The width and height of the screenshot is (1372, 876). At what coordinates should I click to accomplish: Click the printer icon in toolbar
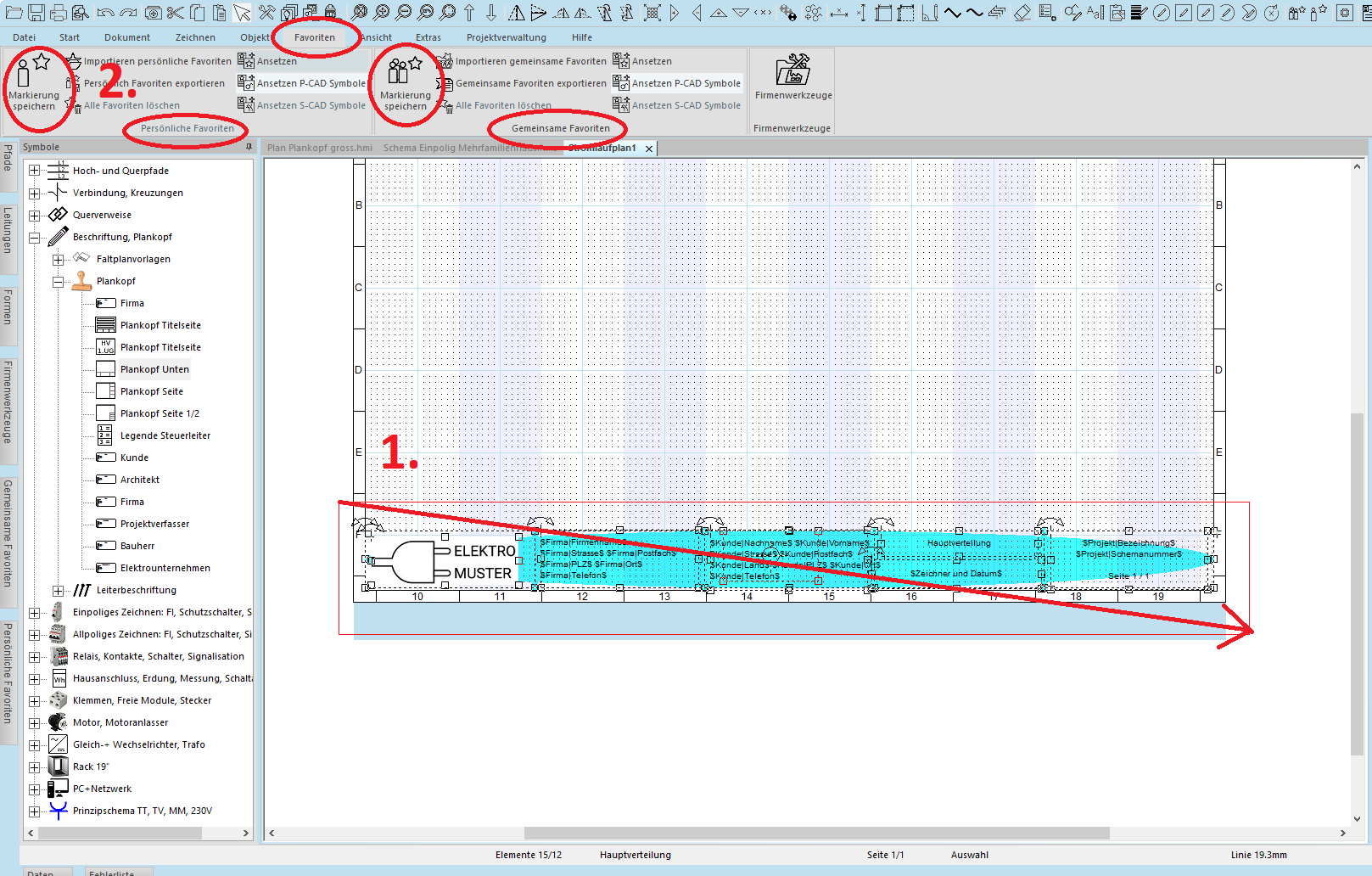pyautogui.click(x=58, y=13)
